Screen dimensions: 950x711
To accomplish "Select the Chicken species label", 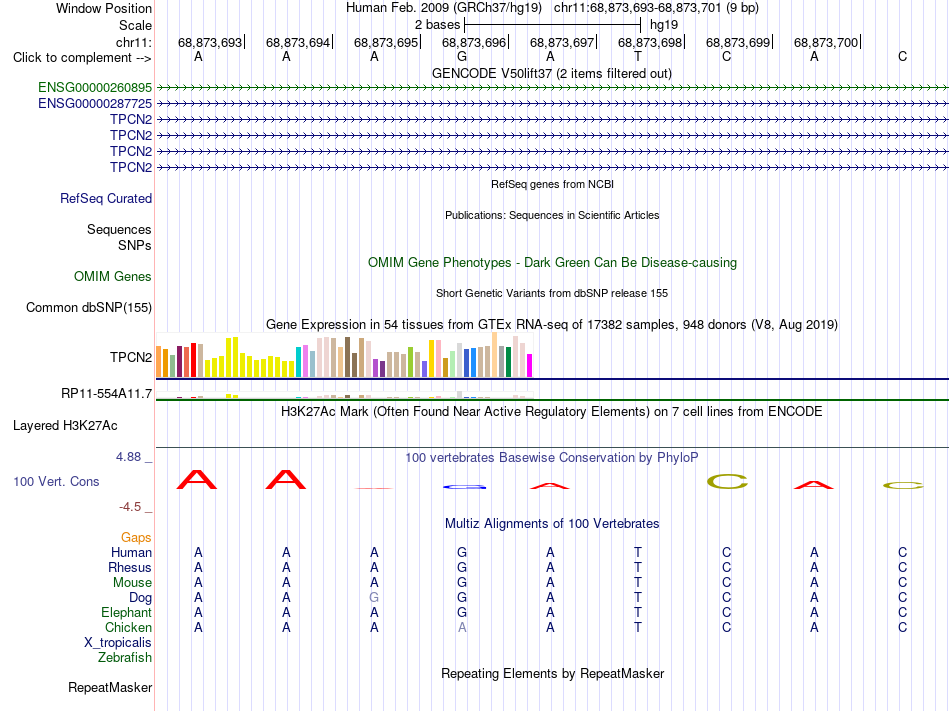I will [128, 627].
